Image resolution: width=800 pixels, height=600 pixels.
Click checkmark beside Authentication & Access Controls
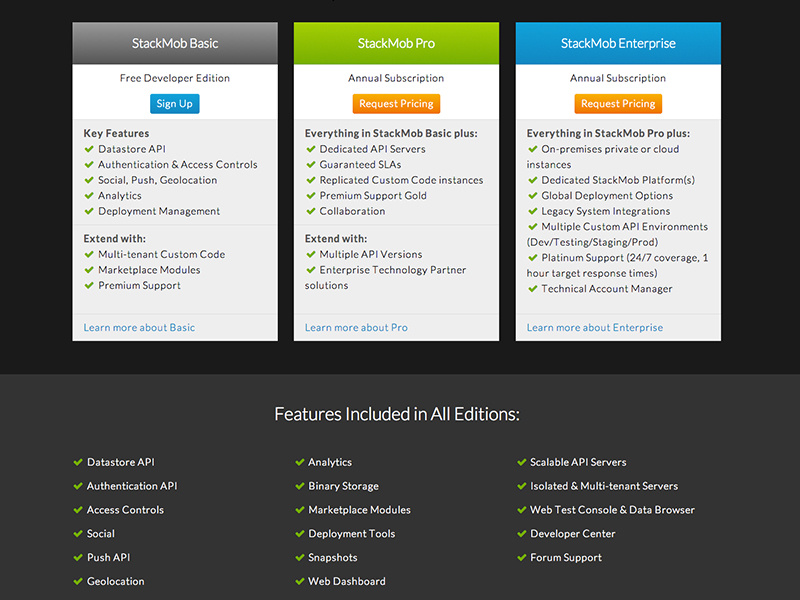coord(89,164)
